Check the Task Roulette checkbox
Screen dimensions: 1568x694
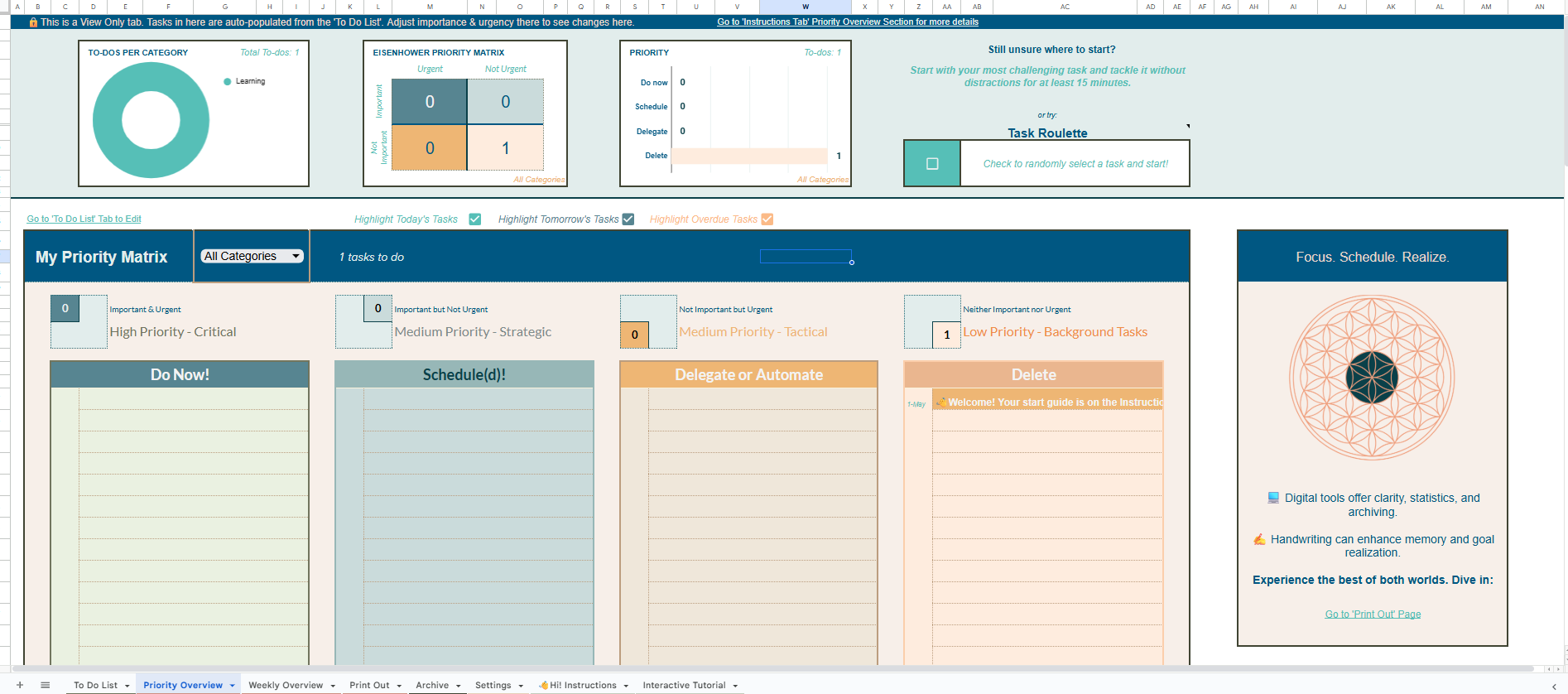(932, 164)
